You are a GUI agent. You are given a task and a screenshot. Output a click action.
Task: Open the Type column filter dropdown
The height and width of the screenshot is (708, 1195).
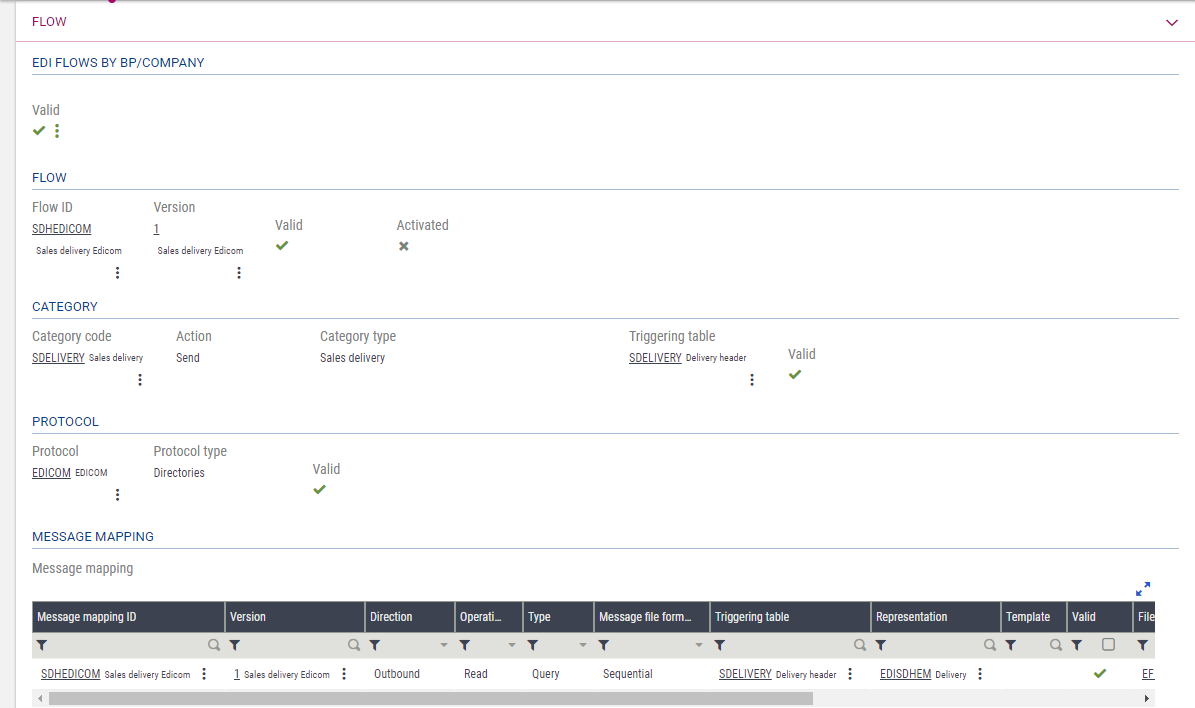pyautogui.click(x=583, y=646)
